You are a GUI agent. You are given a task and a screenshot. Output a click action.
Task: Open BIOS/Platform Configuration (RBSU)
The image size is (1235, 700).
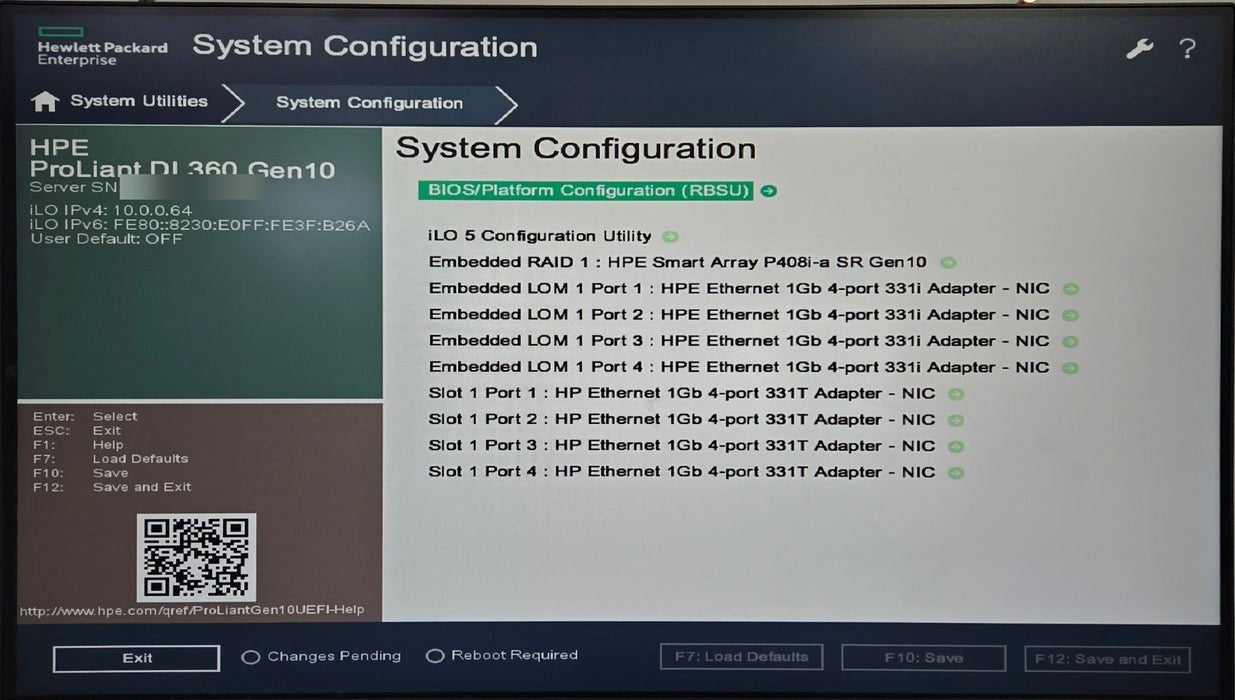coord(584,190)
